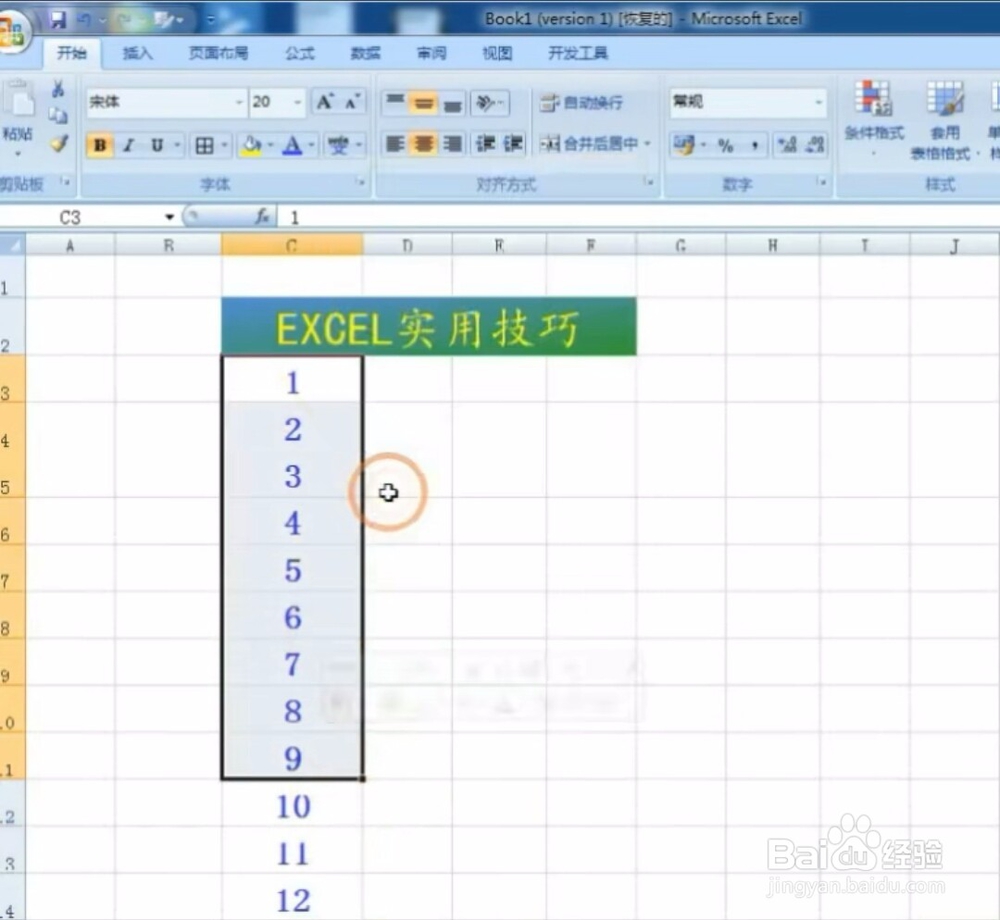Apply underline to the selection
The image size is (1000, 920).
[156, 146]
